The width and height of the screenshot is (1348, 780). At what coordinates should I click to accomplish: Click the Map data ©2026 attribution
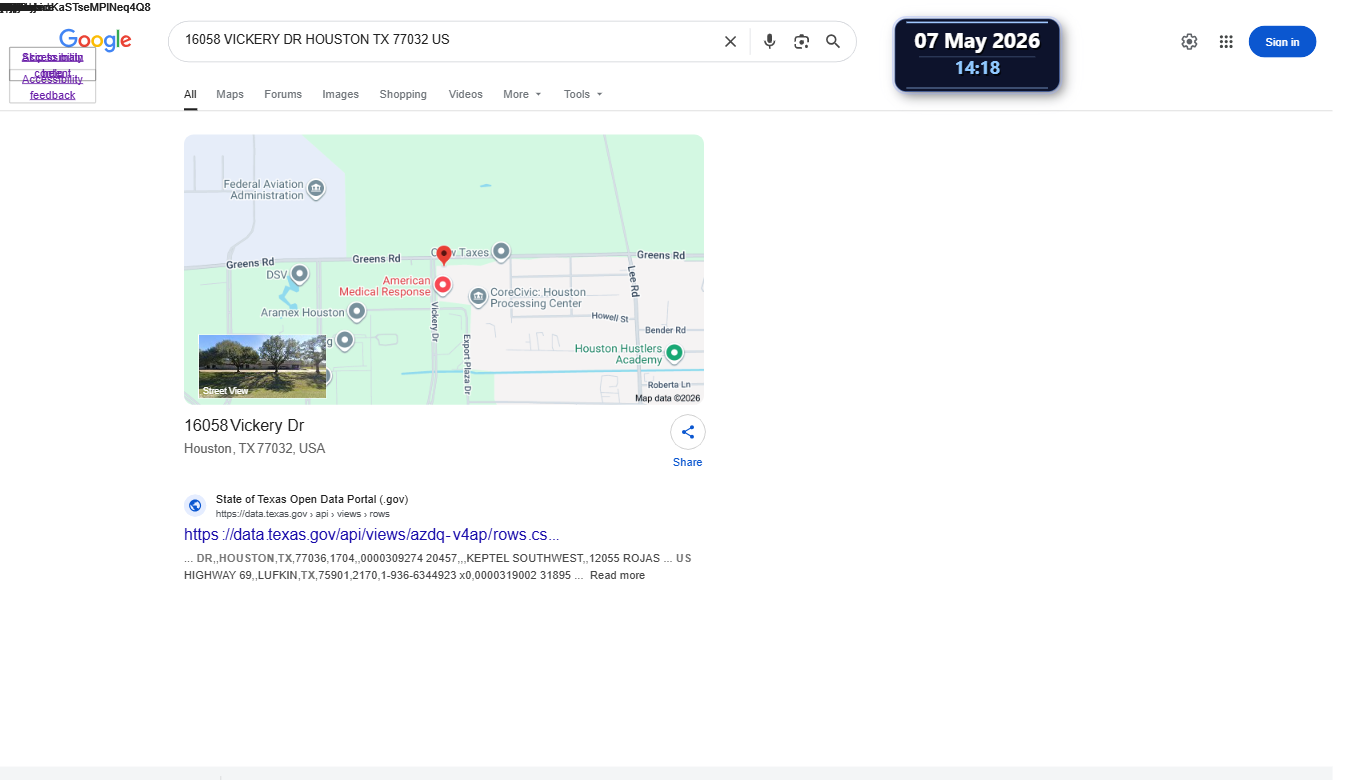(668, 398)
